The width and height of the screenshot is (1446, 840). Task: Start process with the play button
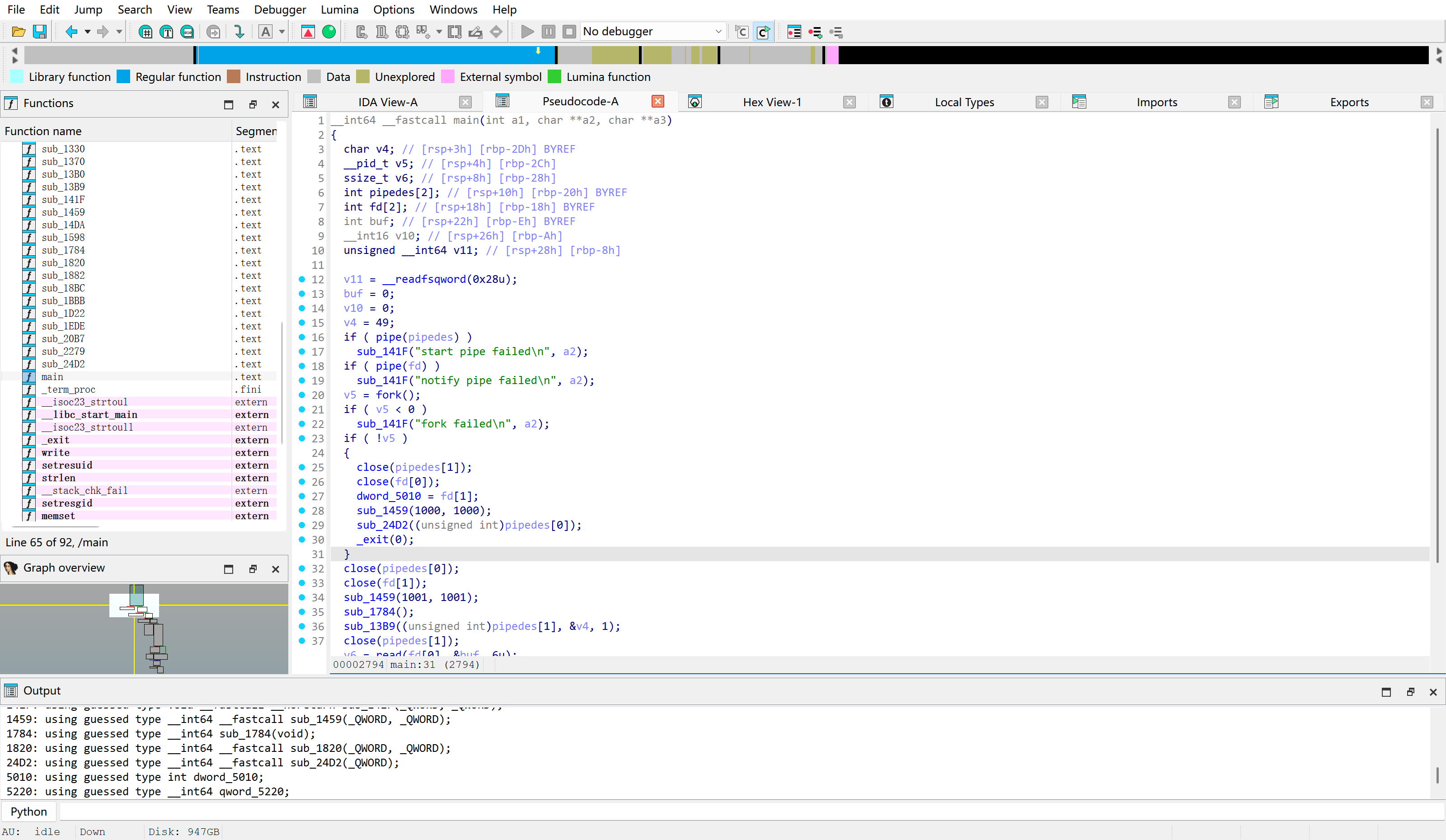click(x=527, y=32)
